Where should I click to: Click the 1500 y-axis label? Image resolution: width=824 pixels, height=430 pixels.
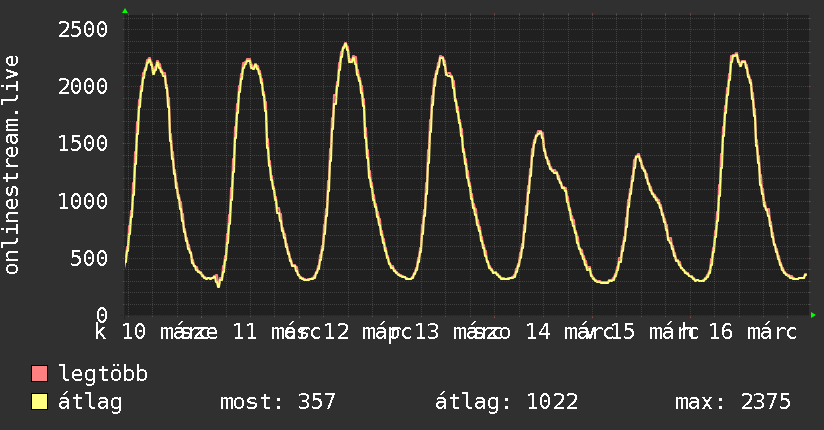[83, 144]
